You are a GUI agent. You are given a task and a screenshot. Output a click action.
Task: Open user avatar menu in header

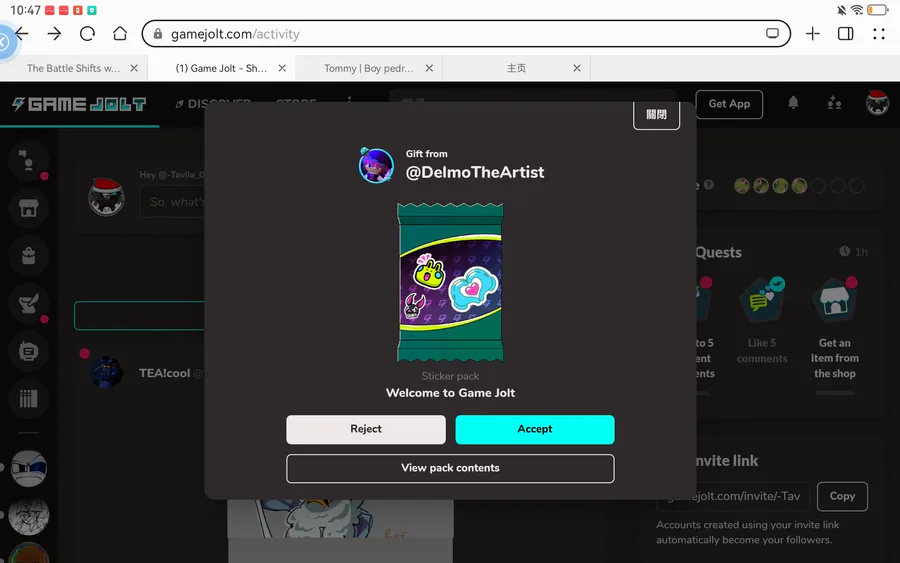tap(877, 103)
